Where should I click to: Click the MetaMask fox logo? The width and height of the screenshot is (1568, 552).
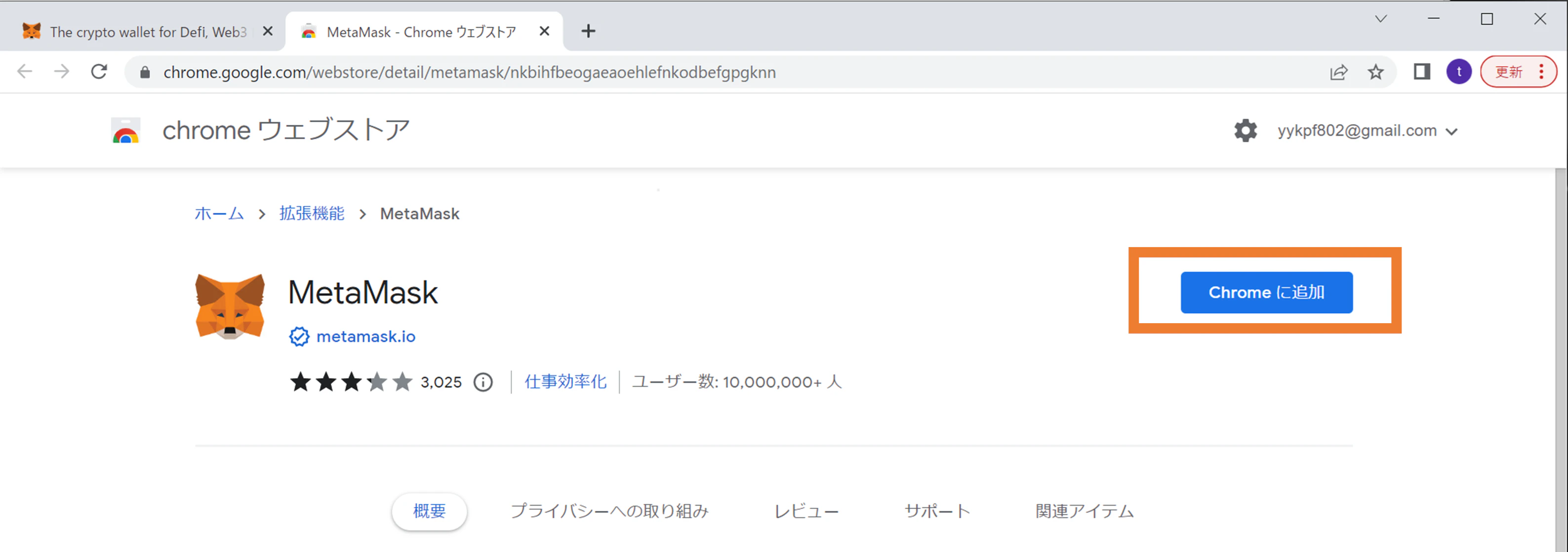pyautogui.click(x=230, y=306)
